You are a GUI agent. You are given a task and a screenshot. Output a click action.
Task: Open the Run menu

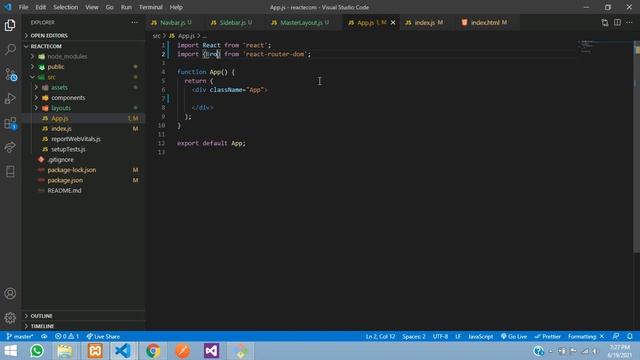click(x=127, y=7)
